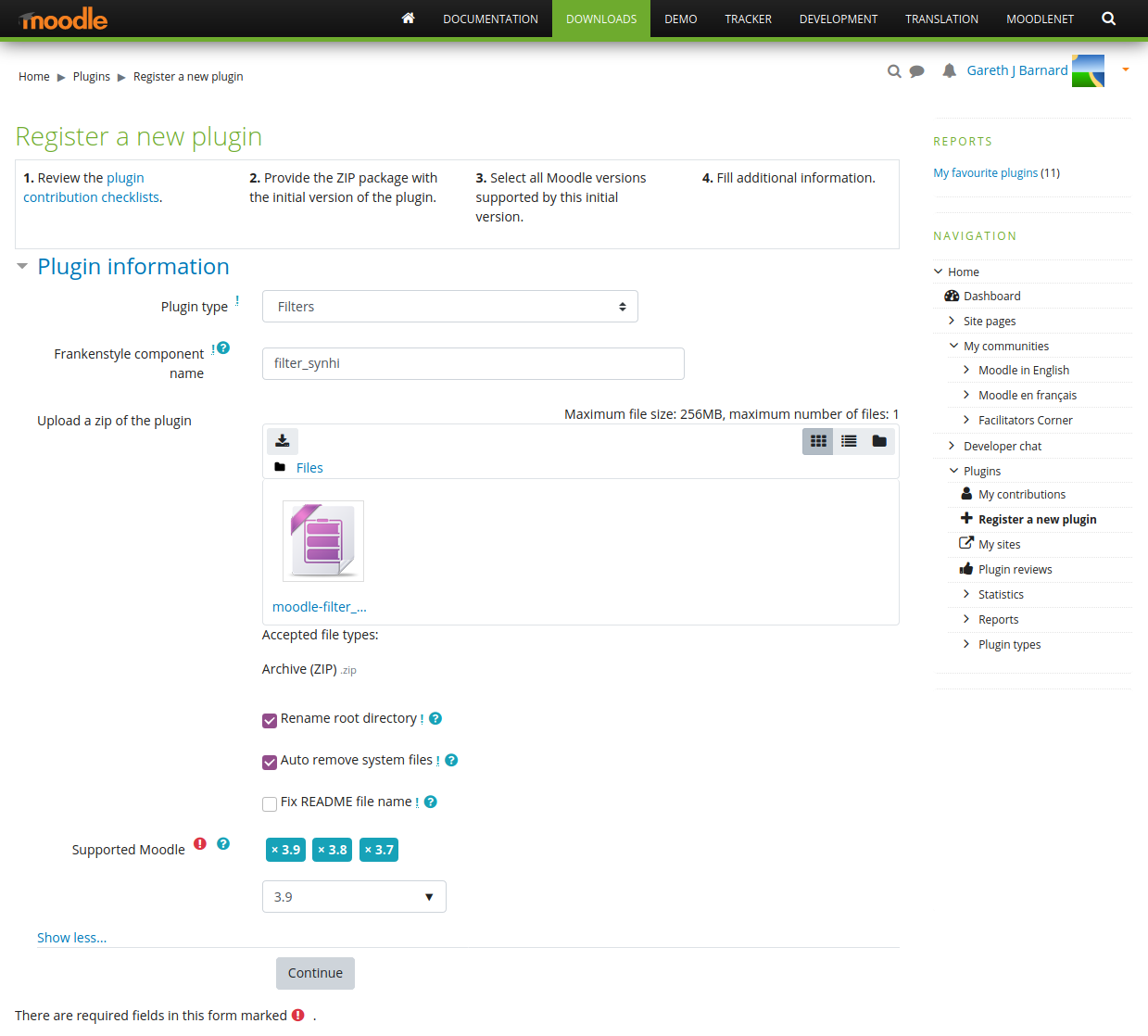Collapse My communities navigation node
The height and width of the screenshot is (1036, 1148).
953,346
